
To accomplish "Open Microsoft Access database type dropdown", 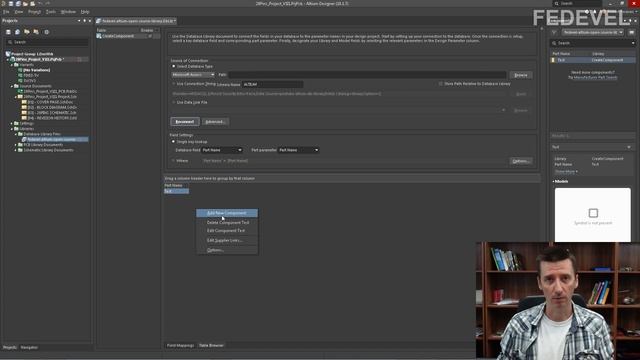I will [x=193, y=75].
